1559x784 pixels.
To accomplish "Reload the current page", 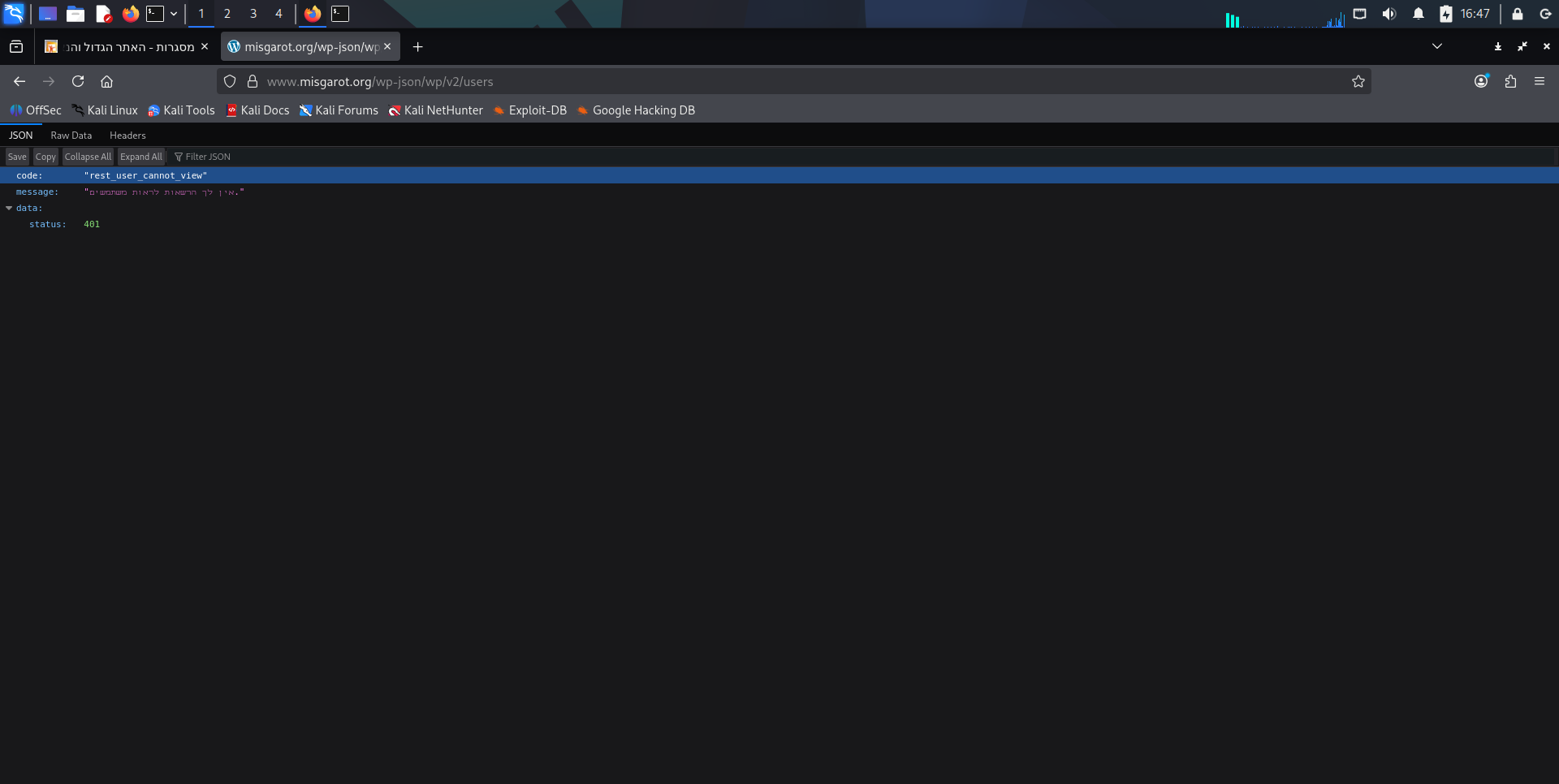I will (78, 81).
